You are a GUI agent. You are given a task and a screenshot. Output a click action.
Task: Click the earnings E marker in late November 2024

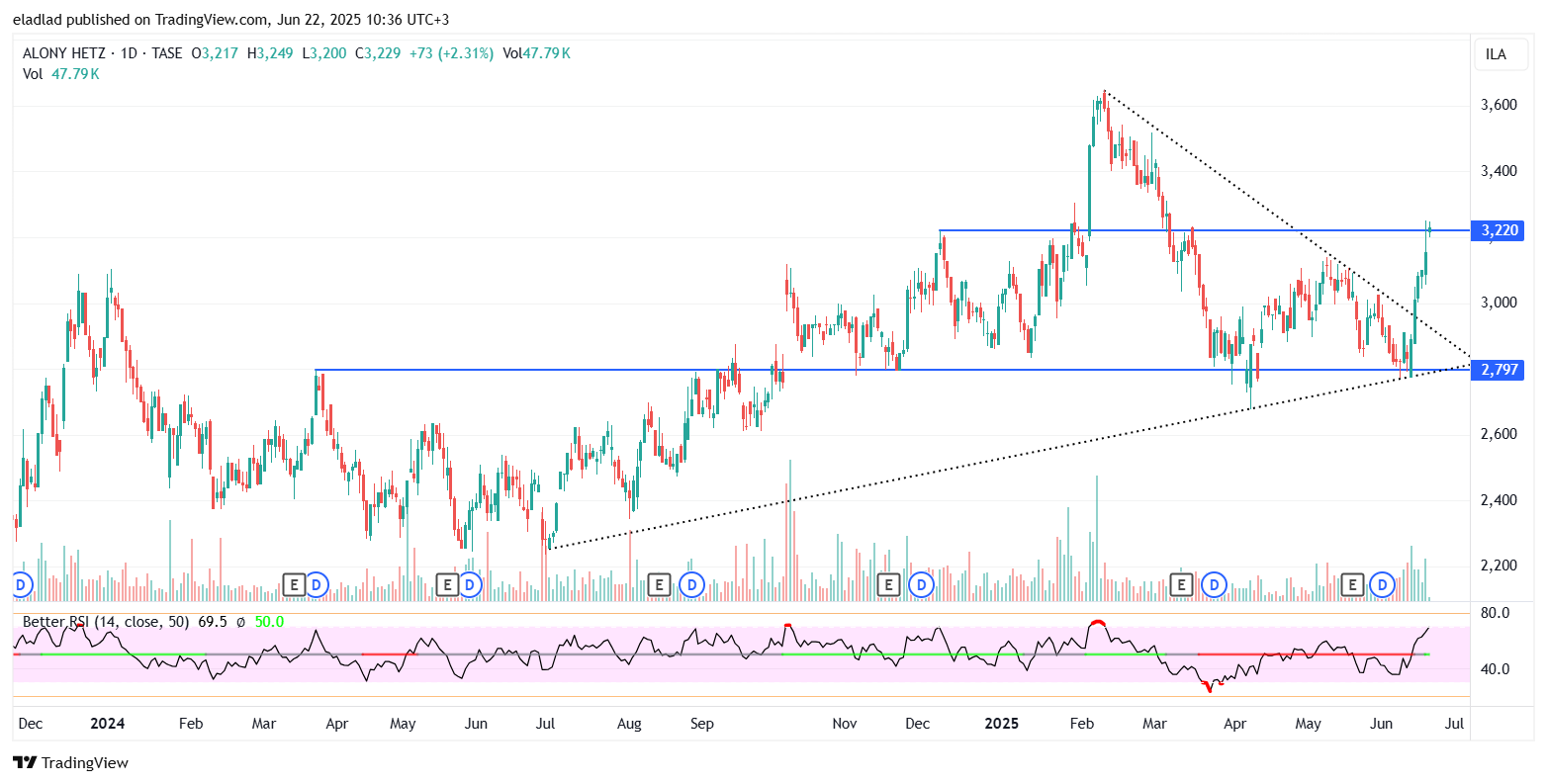(888, 585)
